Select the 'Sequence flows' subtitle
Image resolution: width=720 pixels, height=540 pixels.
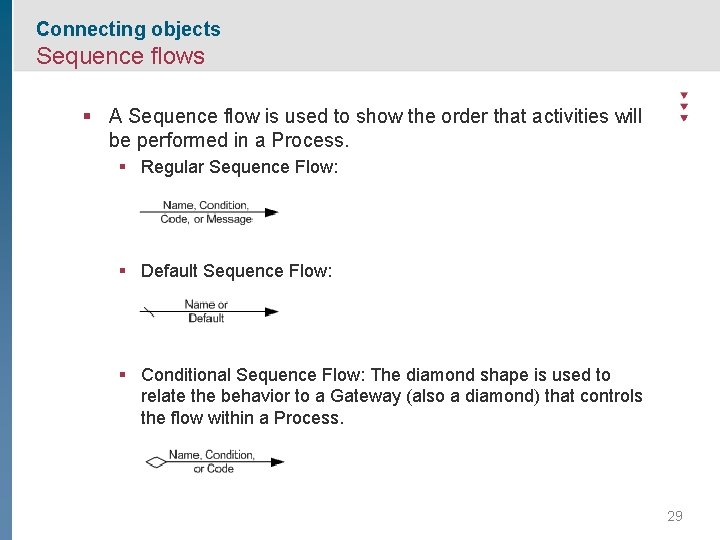coord(120,56)
